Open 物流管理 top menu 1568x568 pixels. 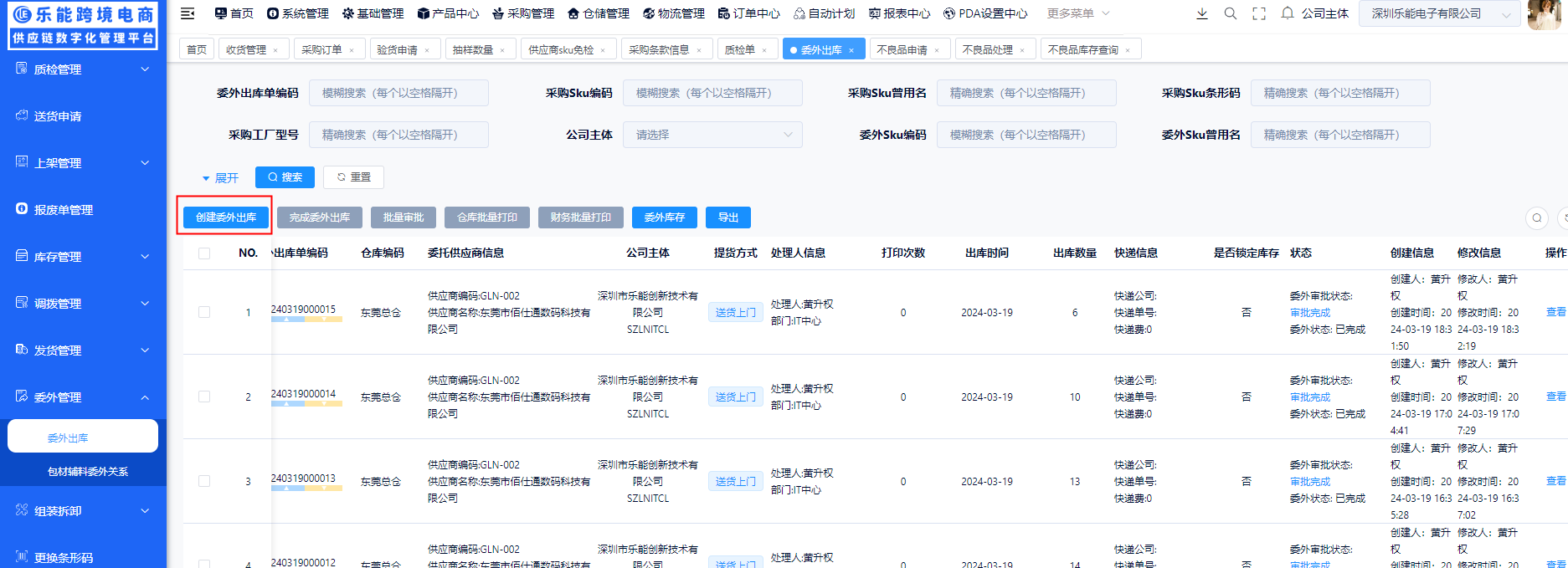pos(674,13)
